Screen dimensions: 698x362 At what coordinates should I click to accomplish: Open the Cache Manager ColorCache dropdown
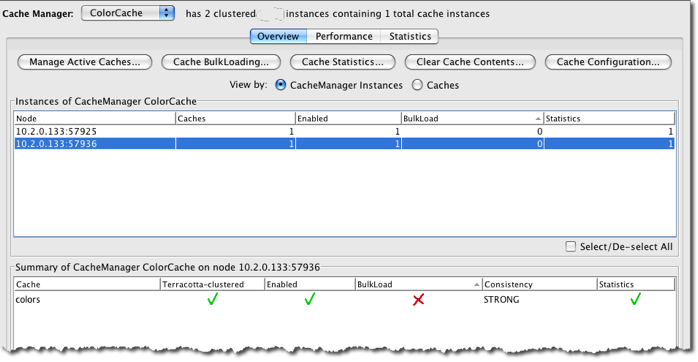coord(128,13)
